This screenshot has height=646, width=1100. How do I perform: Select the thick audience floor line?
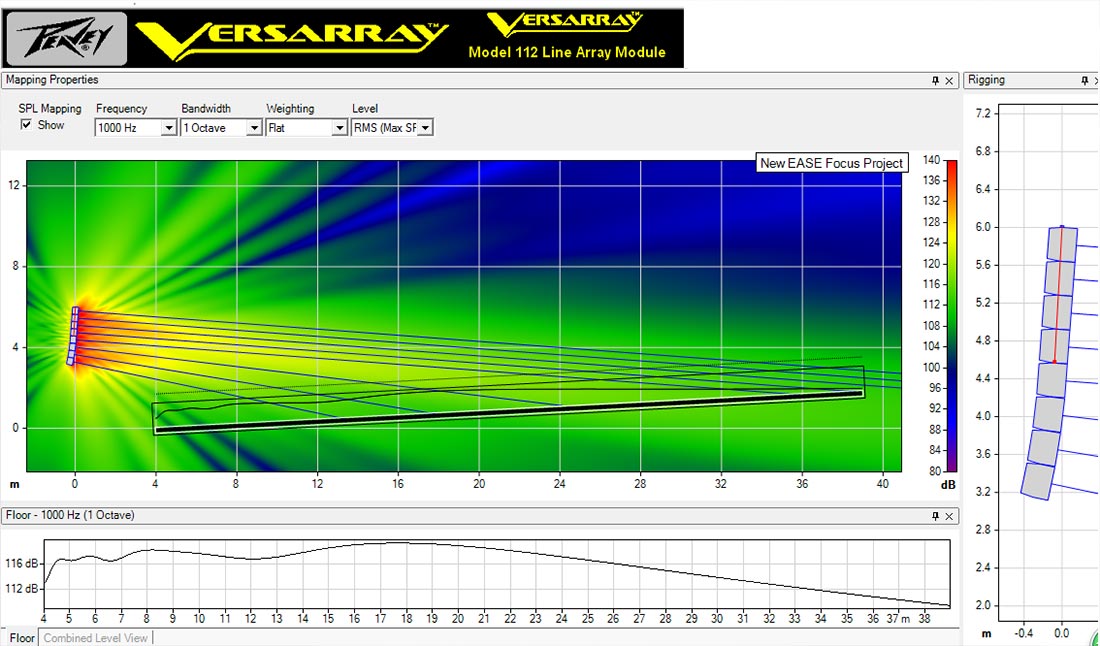tap(509, 412)
